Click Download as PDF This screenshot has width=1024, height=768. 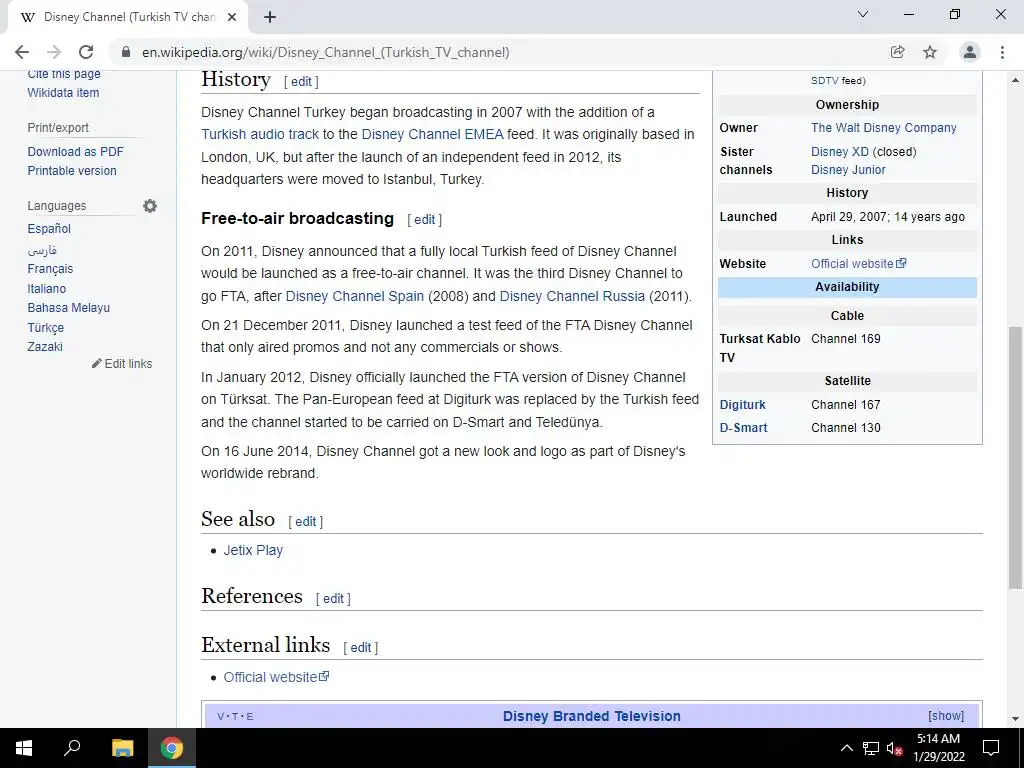(x=75, y=152)
